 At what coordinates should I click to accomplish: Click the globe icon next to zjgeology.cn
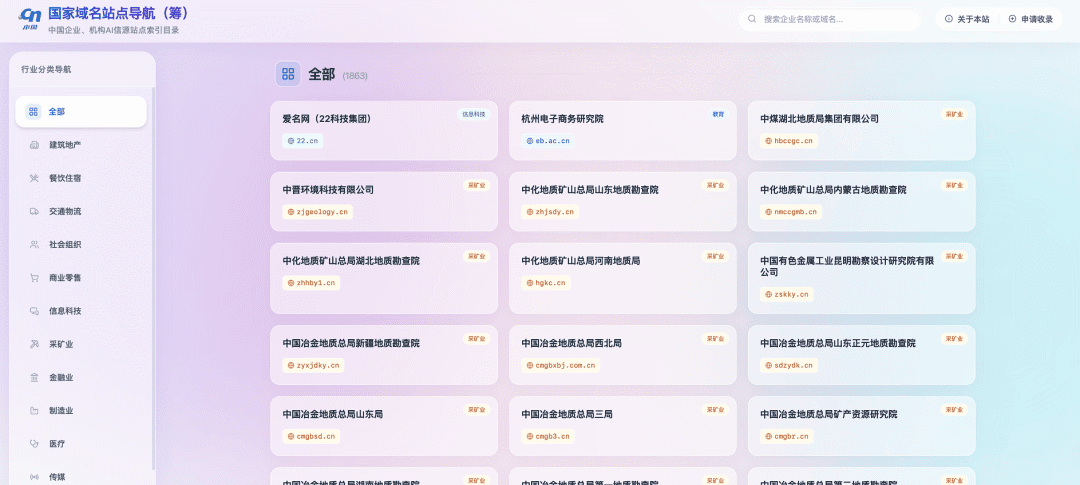click(x=291, y=211)
